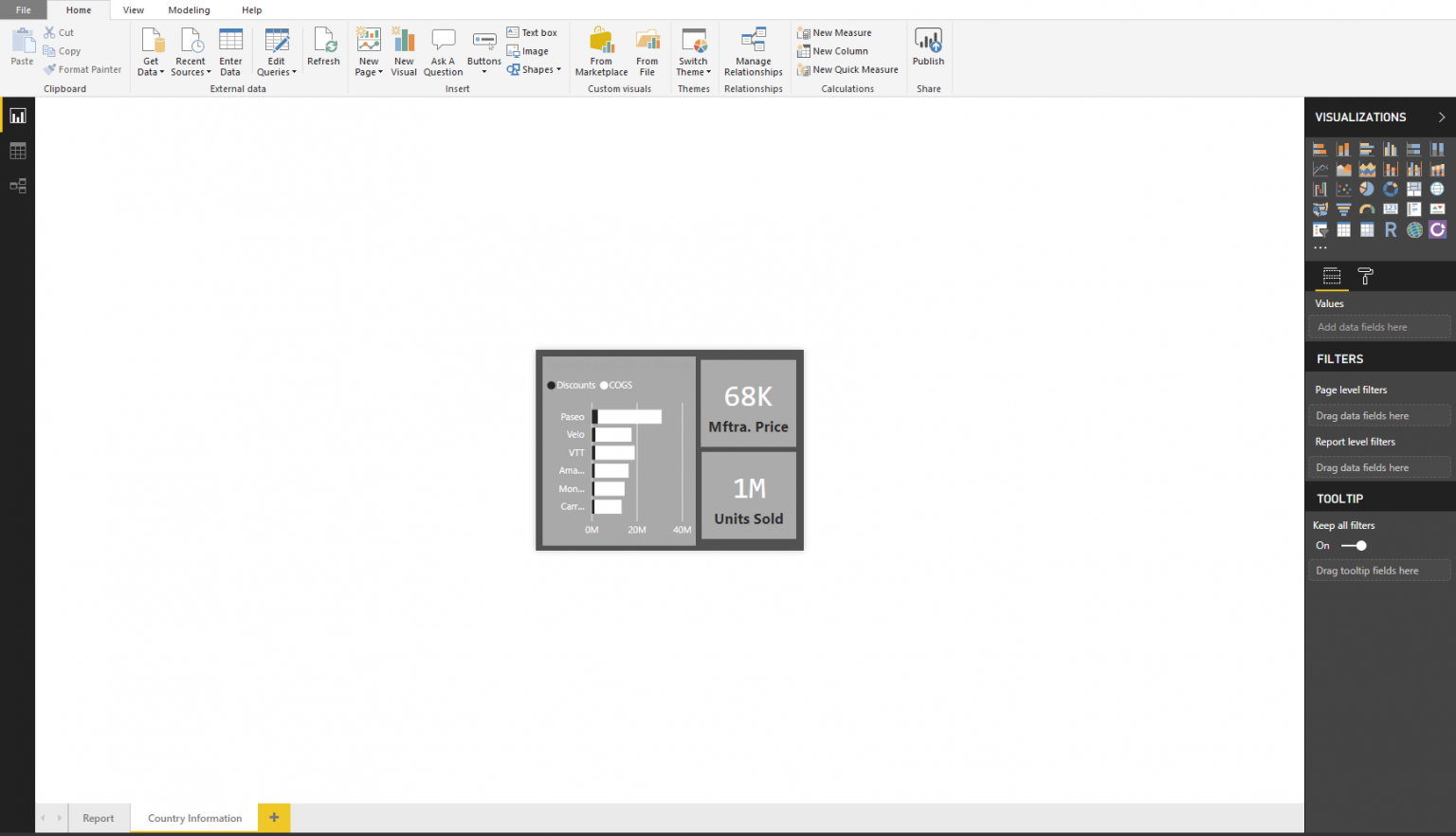Add a slicer to the page
The height and width of the screenshot is (836, 1456).
pyautogui.click(x=1319, y=229)
